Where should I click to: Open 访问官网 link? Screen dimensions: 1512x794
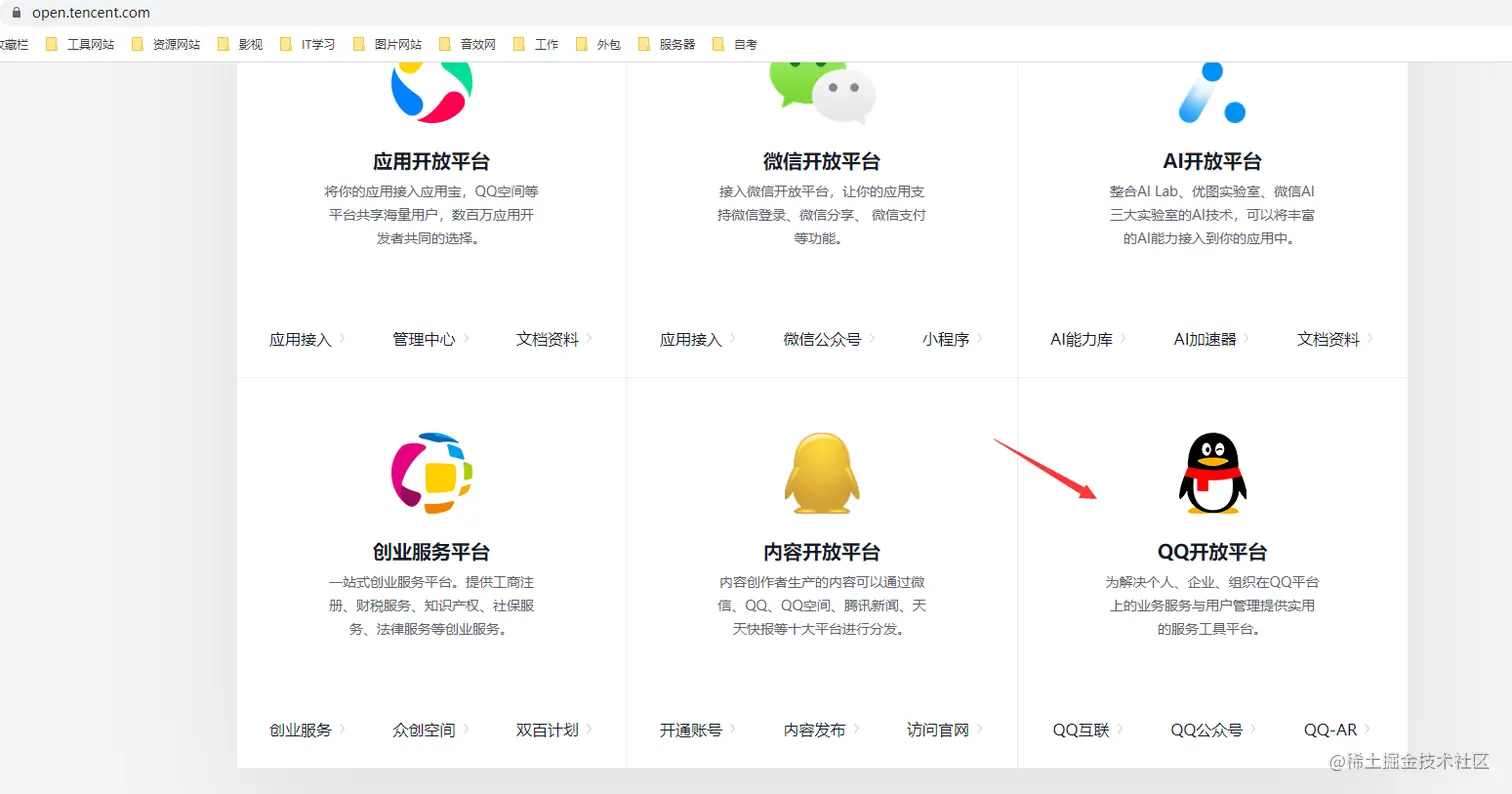point(945,730)
